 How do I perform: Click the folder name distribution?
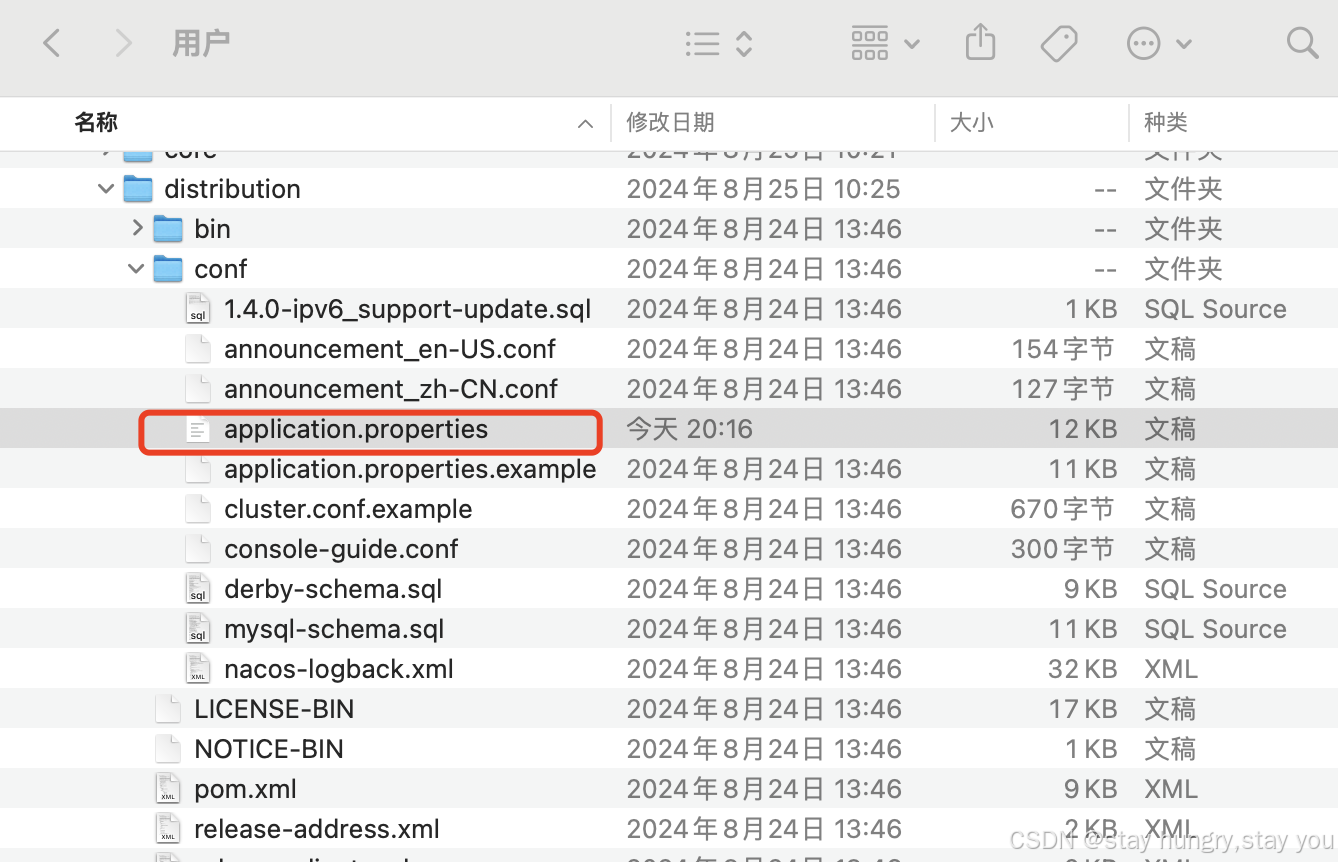click(x=232, y=189)
